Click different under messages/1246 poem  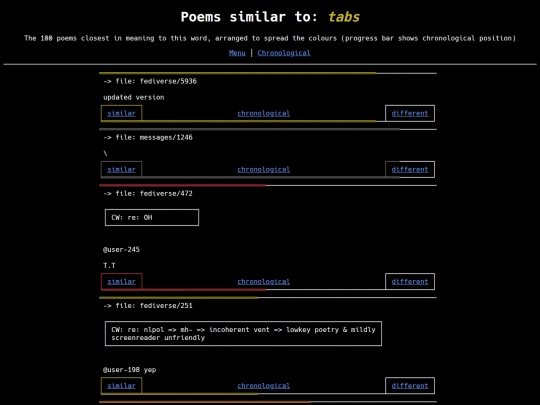(410, 169)
